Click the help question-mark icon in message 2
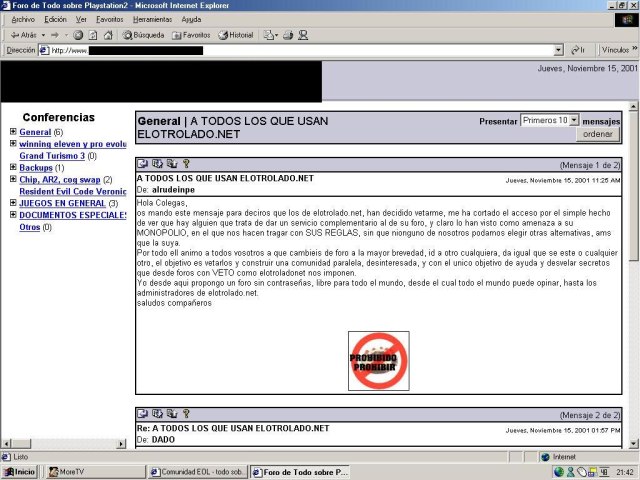Image resolution: width=640 pixels, height=480 pixels. 186,414
